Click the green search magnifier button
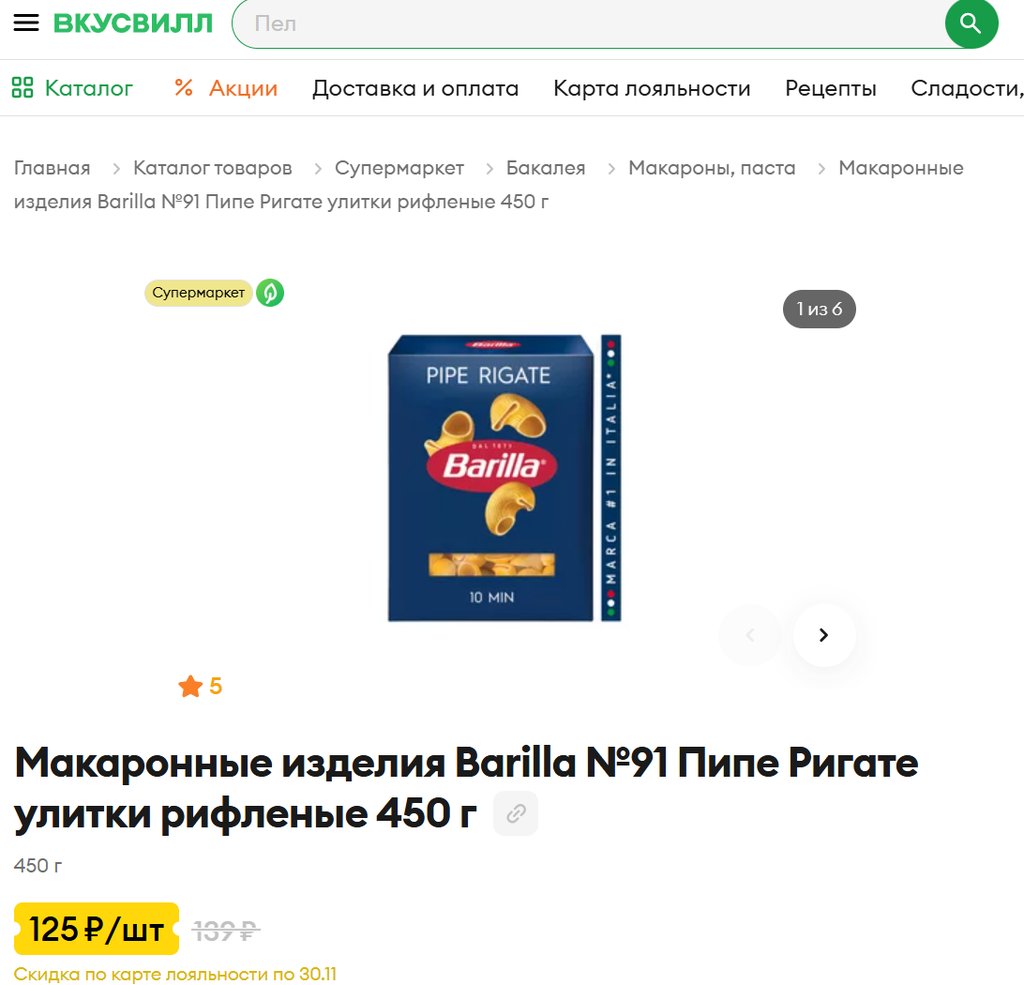Viewport: 1024px width, 985px height. [971, 23]
